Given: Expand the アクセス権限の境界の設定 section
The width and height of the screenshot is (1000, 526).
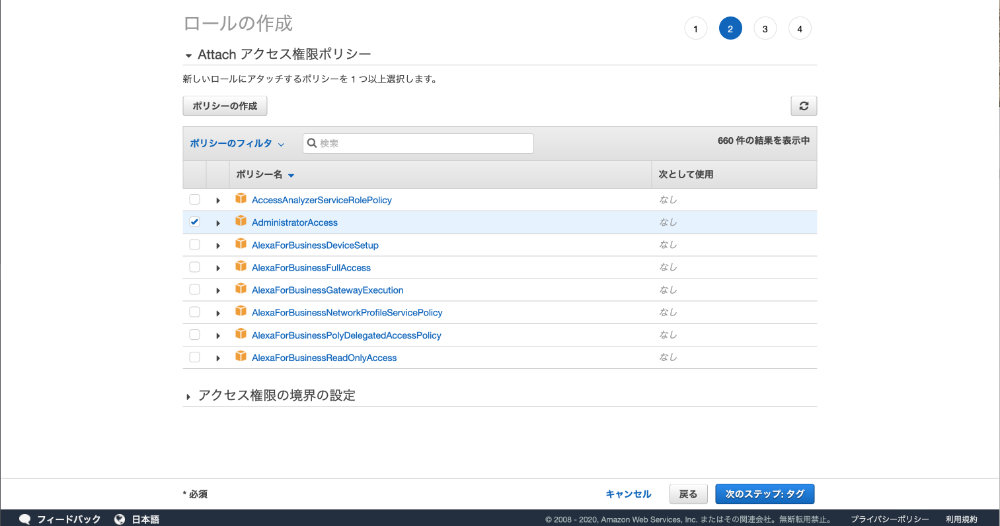Looking at the screenshot, I should pyautogui.click(x=188, y=397).
